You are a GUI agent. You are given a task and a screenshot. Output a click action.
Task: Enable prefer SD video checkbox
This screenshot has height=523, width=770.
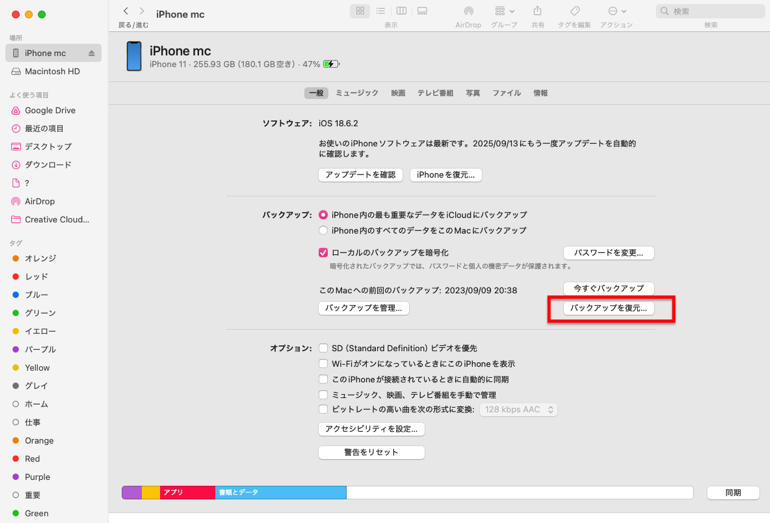[x=323, y=348]
